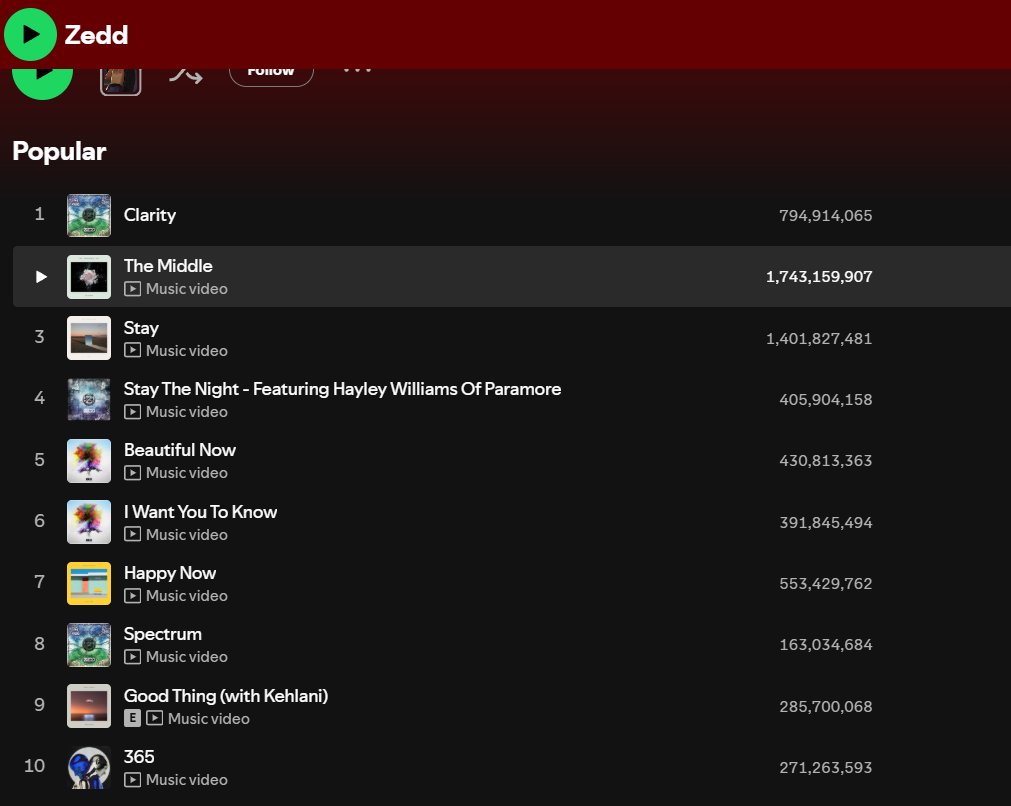
Task: Click the Zedd artist name in header
Action: coord(96,35)
